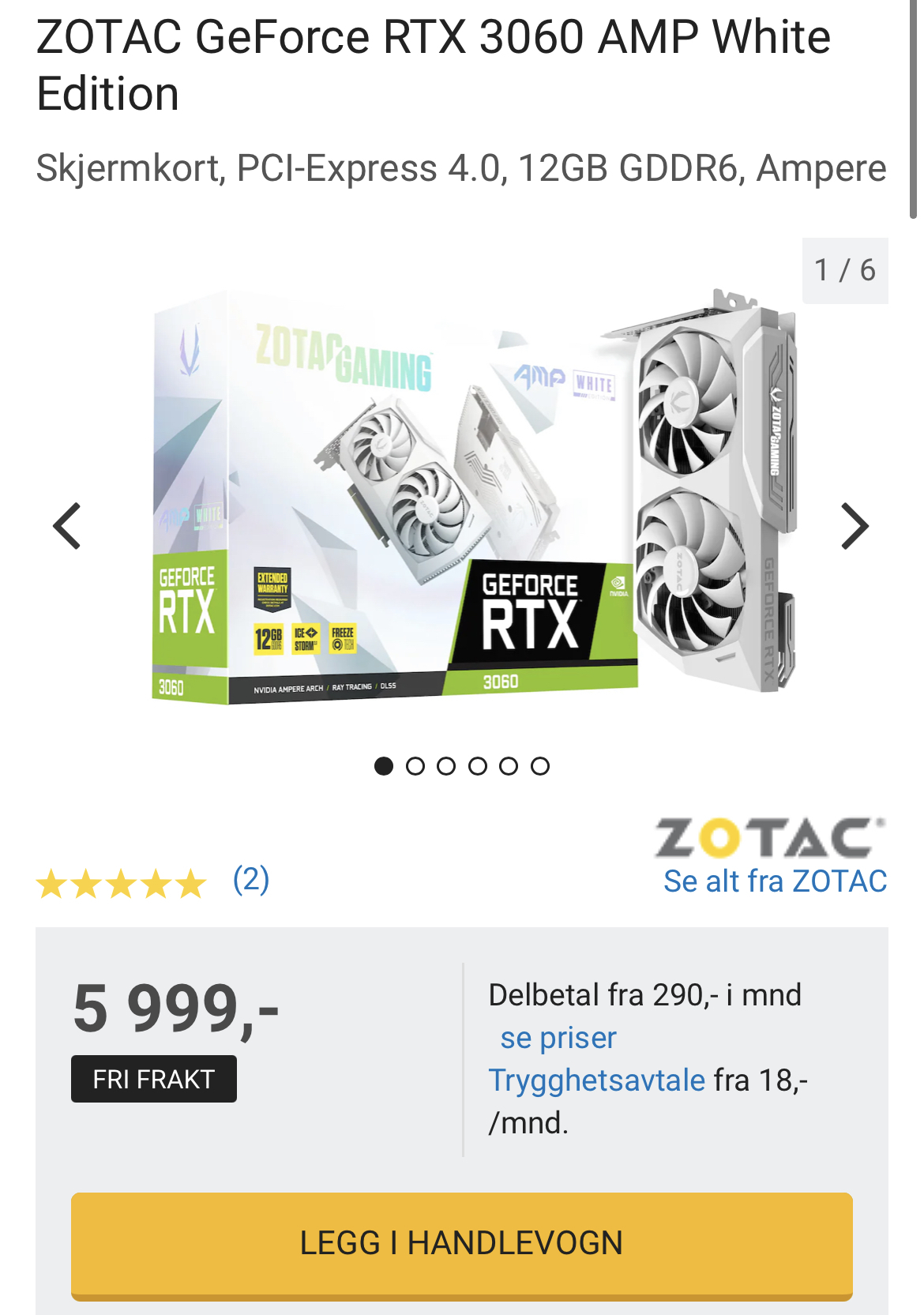Select the first carousel dot
The image size is (924, 1315).
[384, 766]
